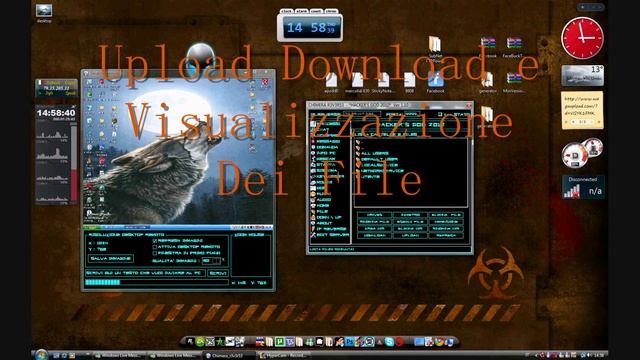
Task: Click the REFRESH button in file manager
Action: (x=445, y=236)
